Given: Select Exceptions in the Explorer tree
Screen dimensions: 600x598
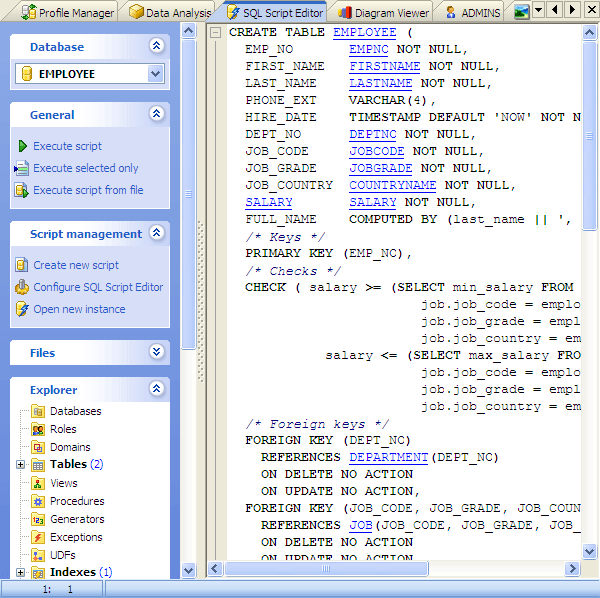Looking at the screenshot, I should click(x=76, y=537).
